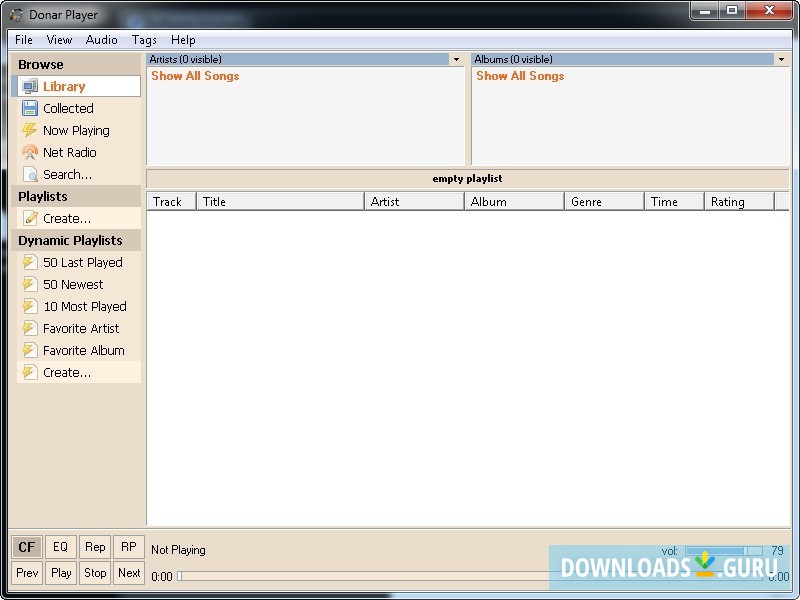Select the Favorite Artist playlist
This screenshot has width=800, height=600.
[x=79, y=328]
